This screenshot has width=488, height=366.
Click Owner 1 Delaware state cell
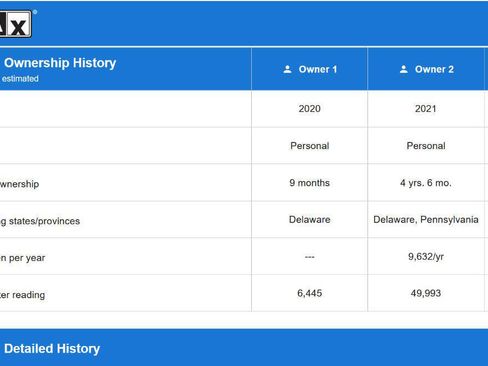(x=310, y=220)
